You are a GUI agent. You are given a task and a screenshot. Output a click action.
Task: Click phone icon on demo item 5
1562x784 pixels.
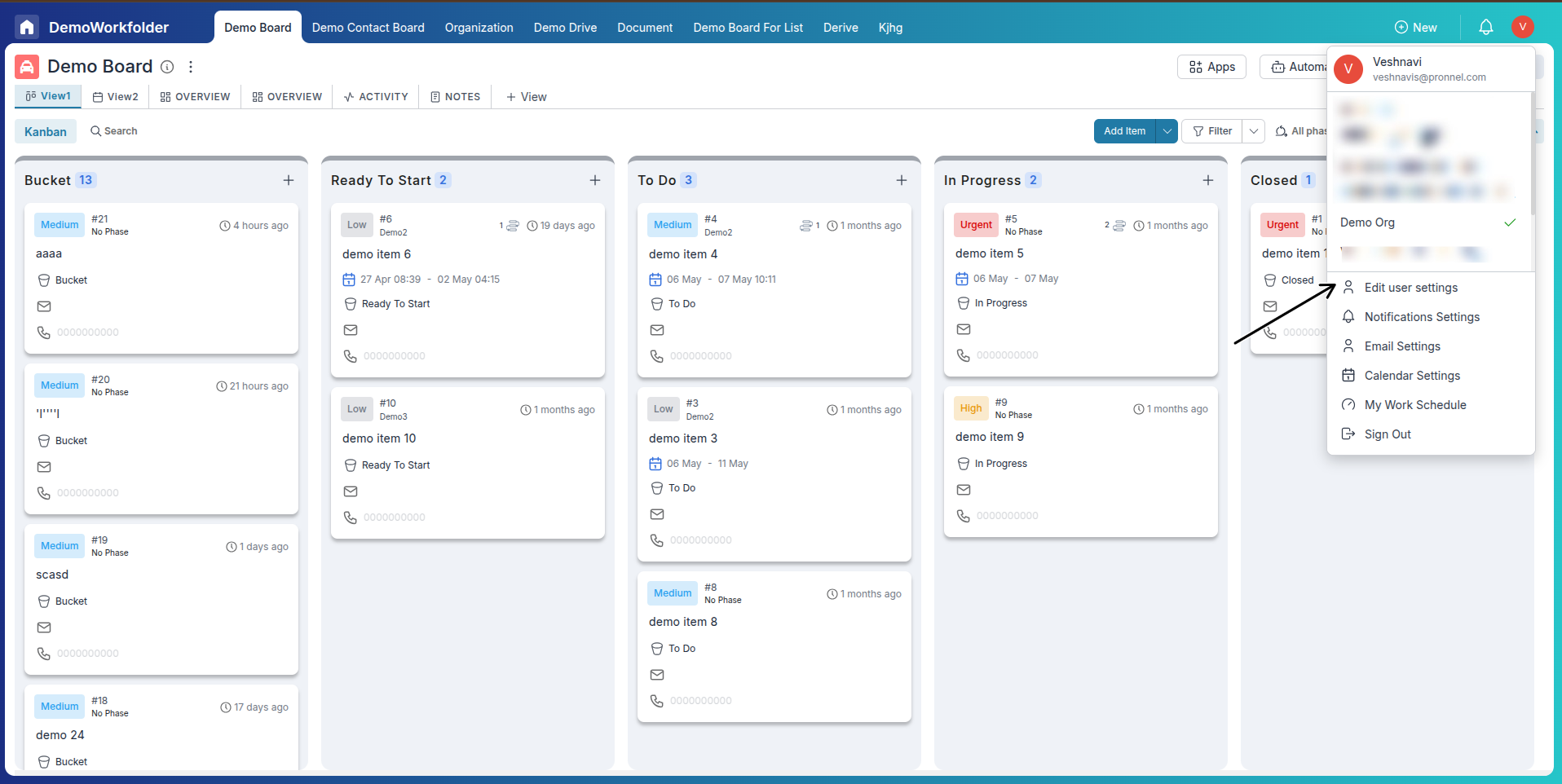pos(964,355)
